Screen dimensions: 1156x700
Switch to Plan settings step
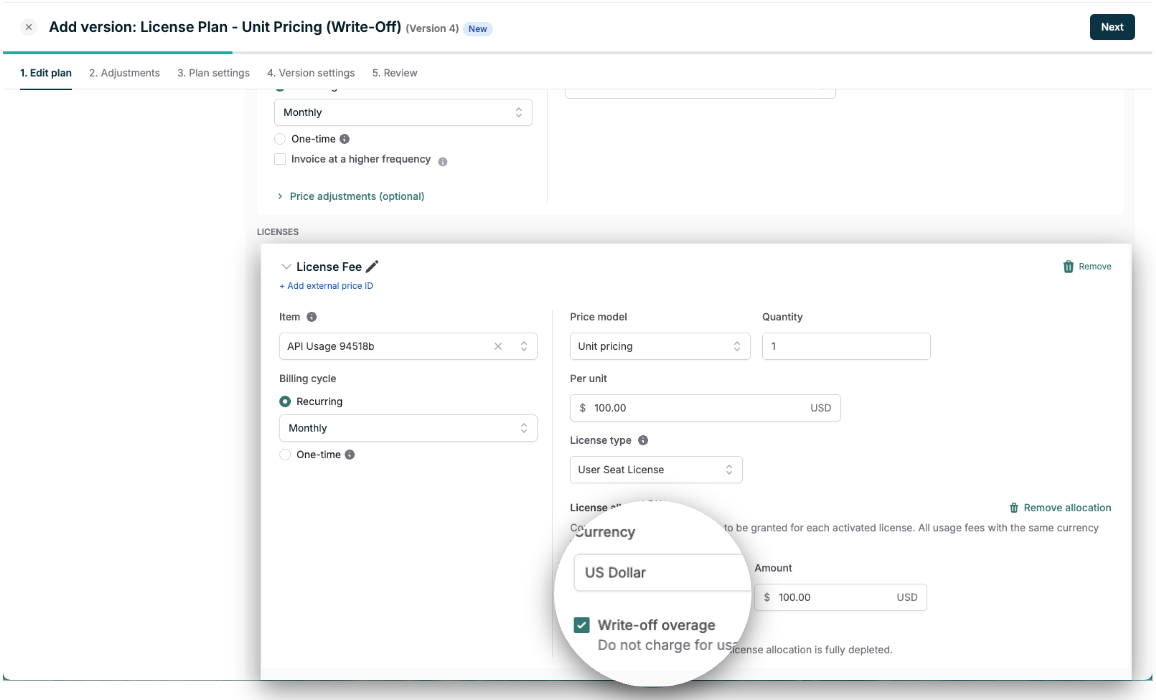point(213,73)
